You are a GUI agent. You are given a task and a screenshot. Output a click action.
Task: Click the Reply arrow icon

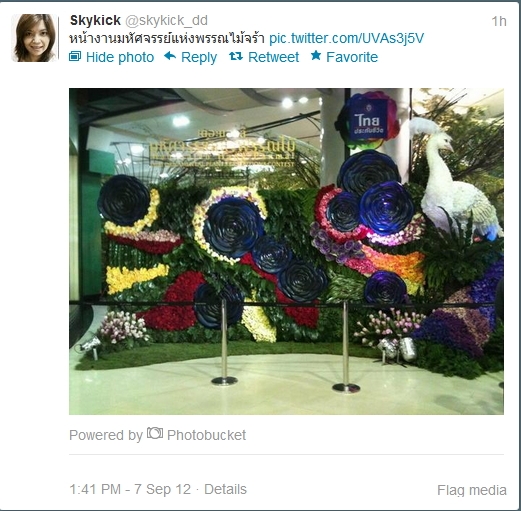(170, 56)
